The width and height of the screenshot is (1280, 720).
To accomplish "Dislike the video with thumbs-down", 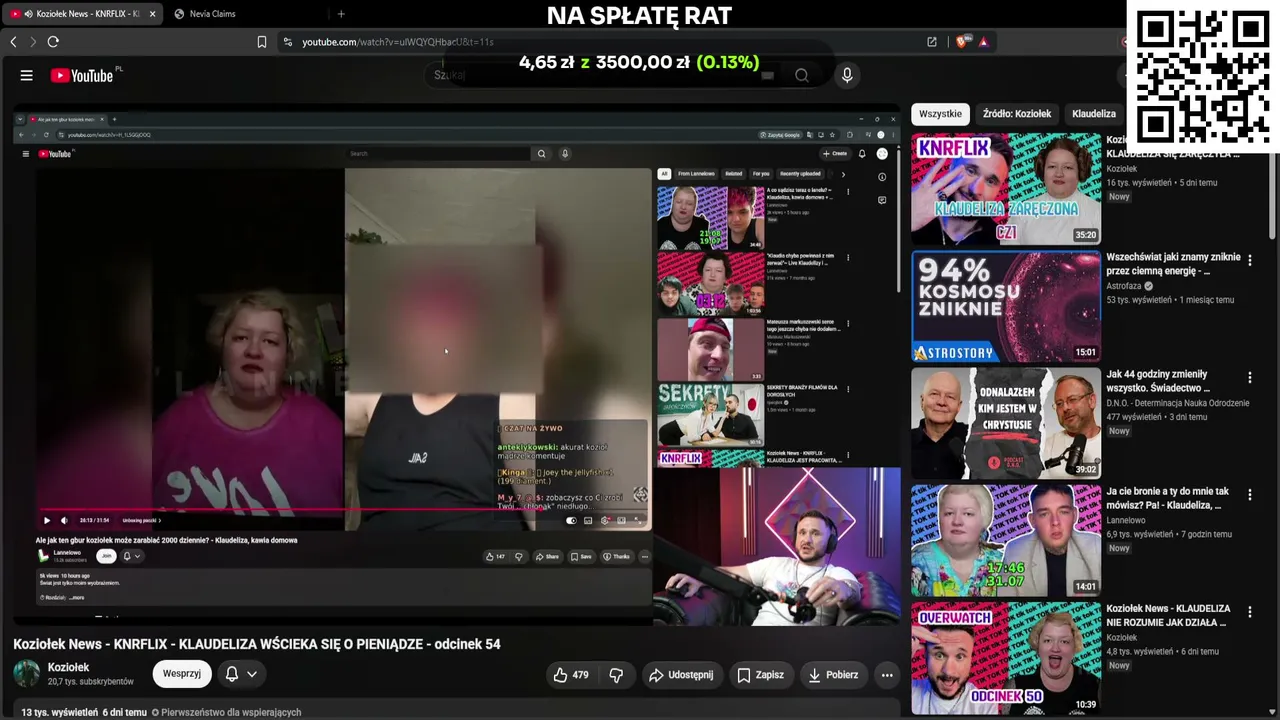I will tap(616, 675).
